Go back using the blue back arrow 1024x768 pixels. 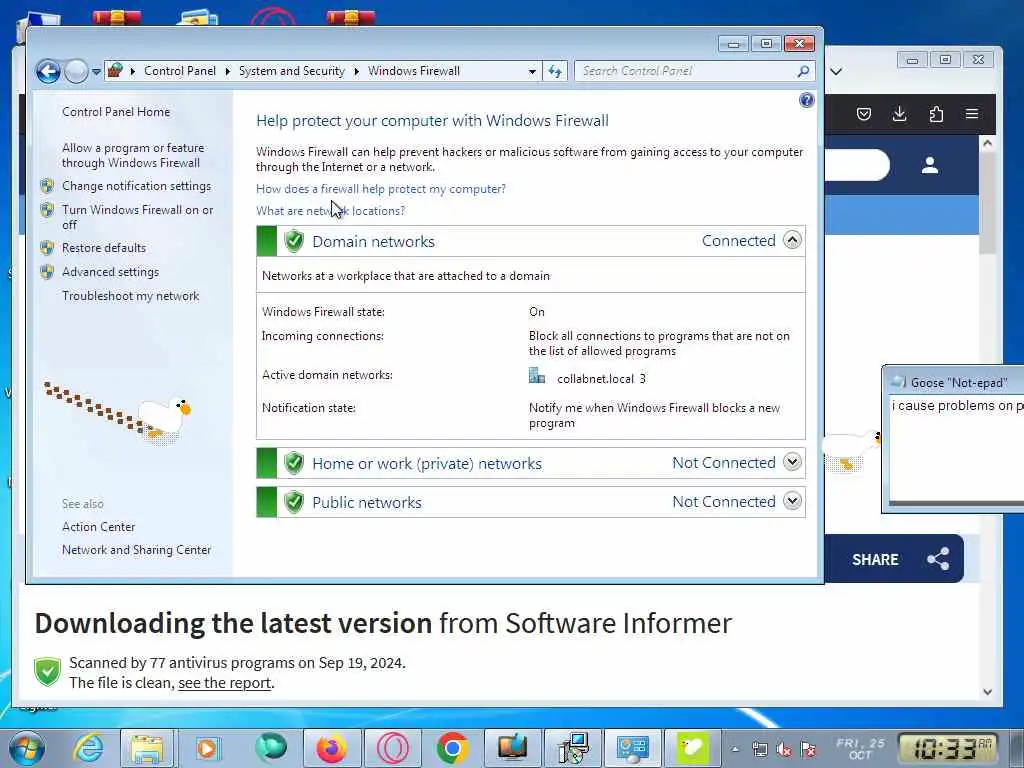(48, 71)
